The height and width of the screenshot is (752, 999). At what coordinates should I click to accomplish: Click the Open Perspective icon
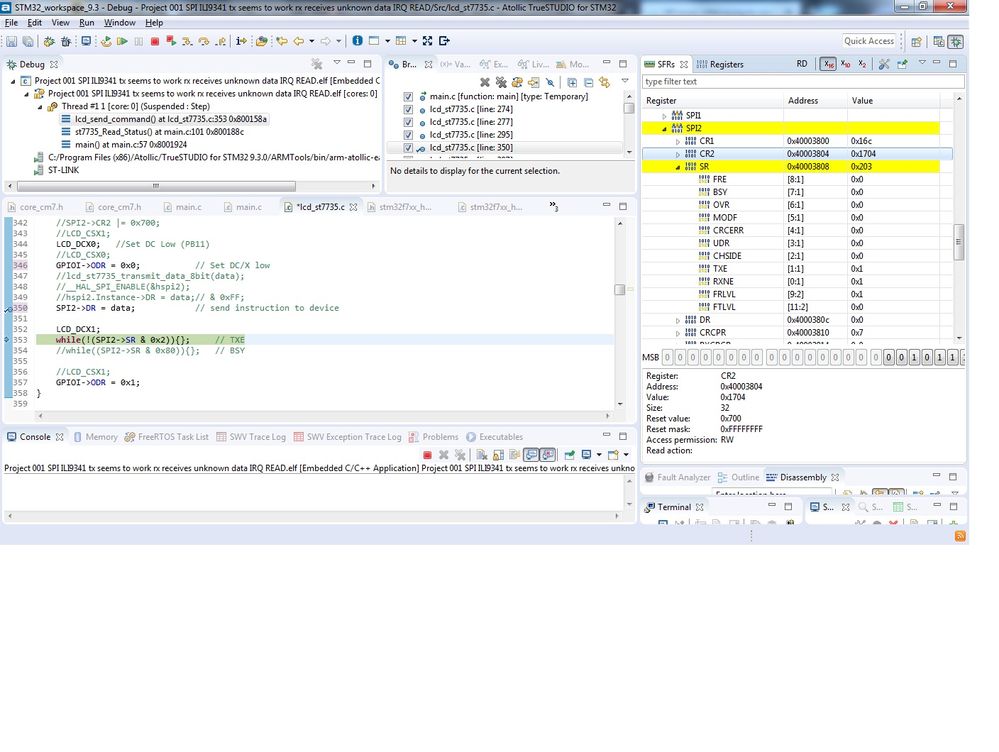pos(916,41)
